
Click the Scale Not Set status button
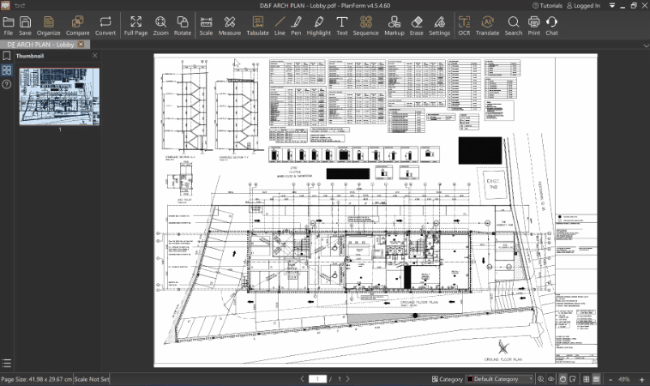[x=92, y=379]
